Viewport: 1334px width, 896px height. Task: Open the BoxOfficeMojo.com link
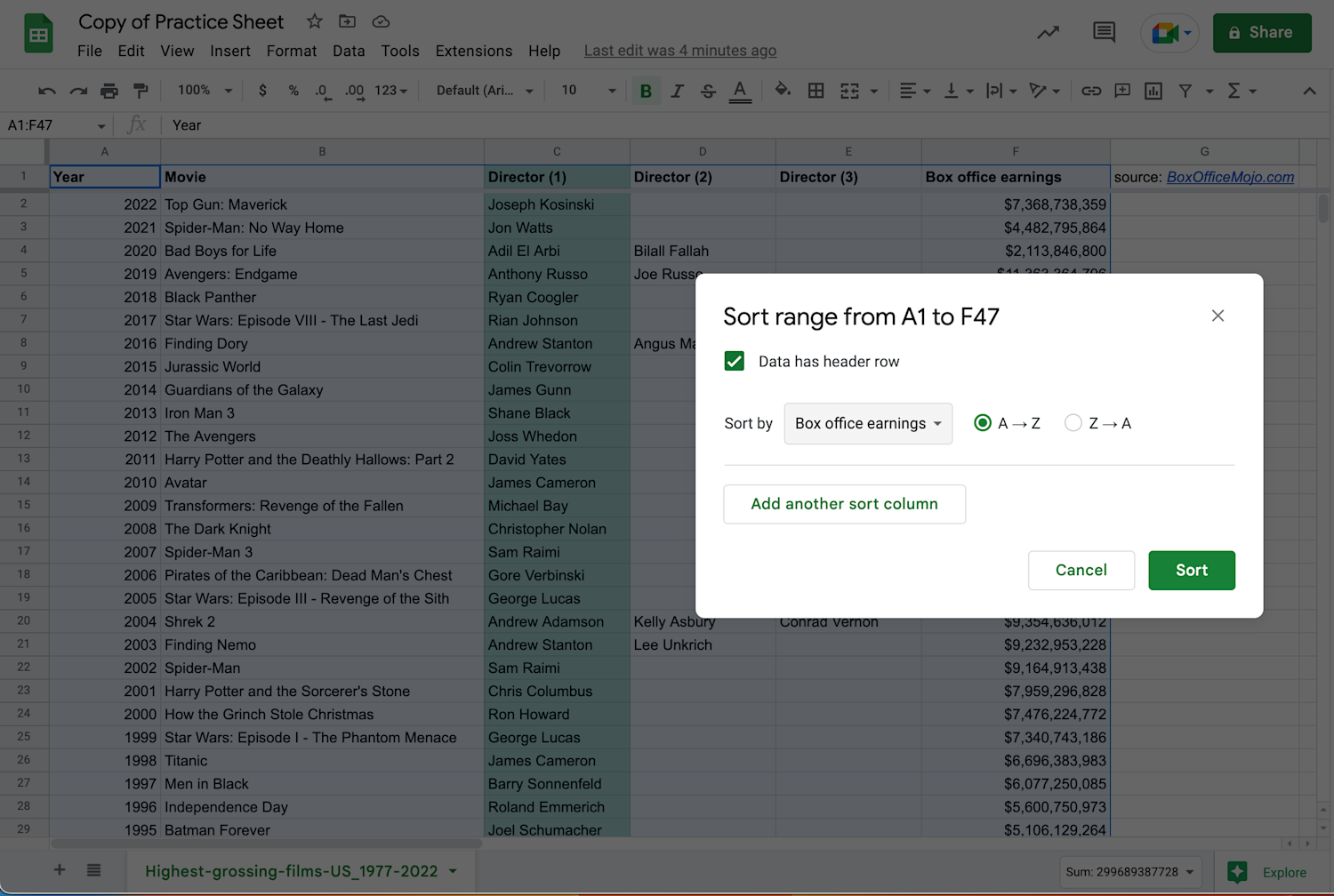(x=1230, y=177)
